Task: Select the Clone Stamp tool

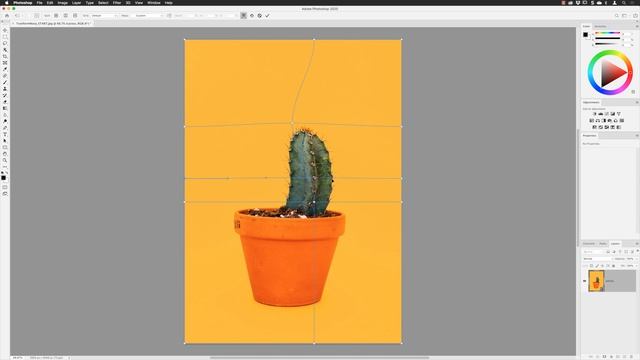Action: point(5,89)
